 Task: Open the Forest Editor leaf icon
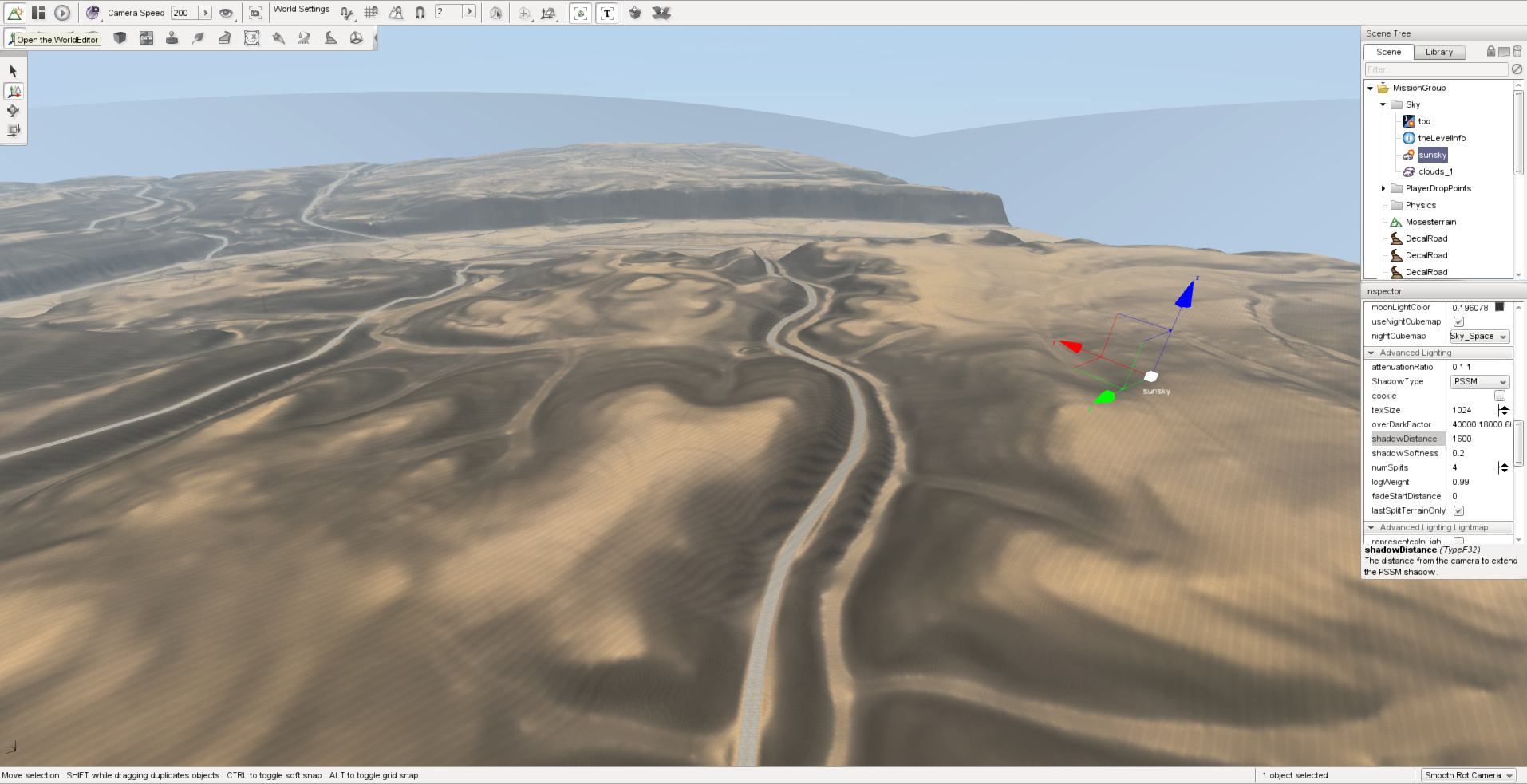click(x=199, y=38)
